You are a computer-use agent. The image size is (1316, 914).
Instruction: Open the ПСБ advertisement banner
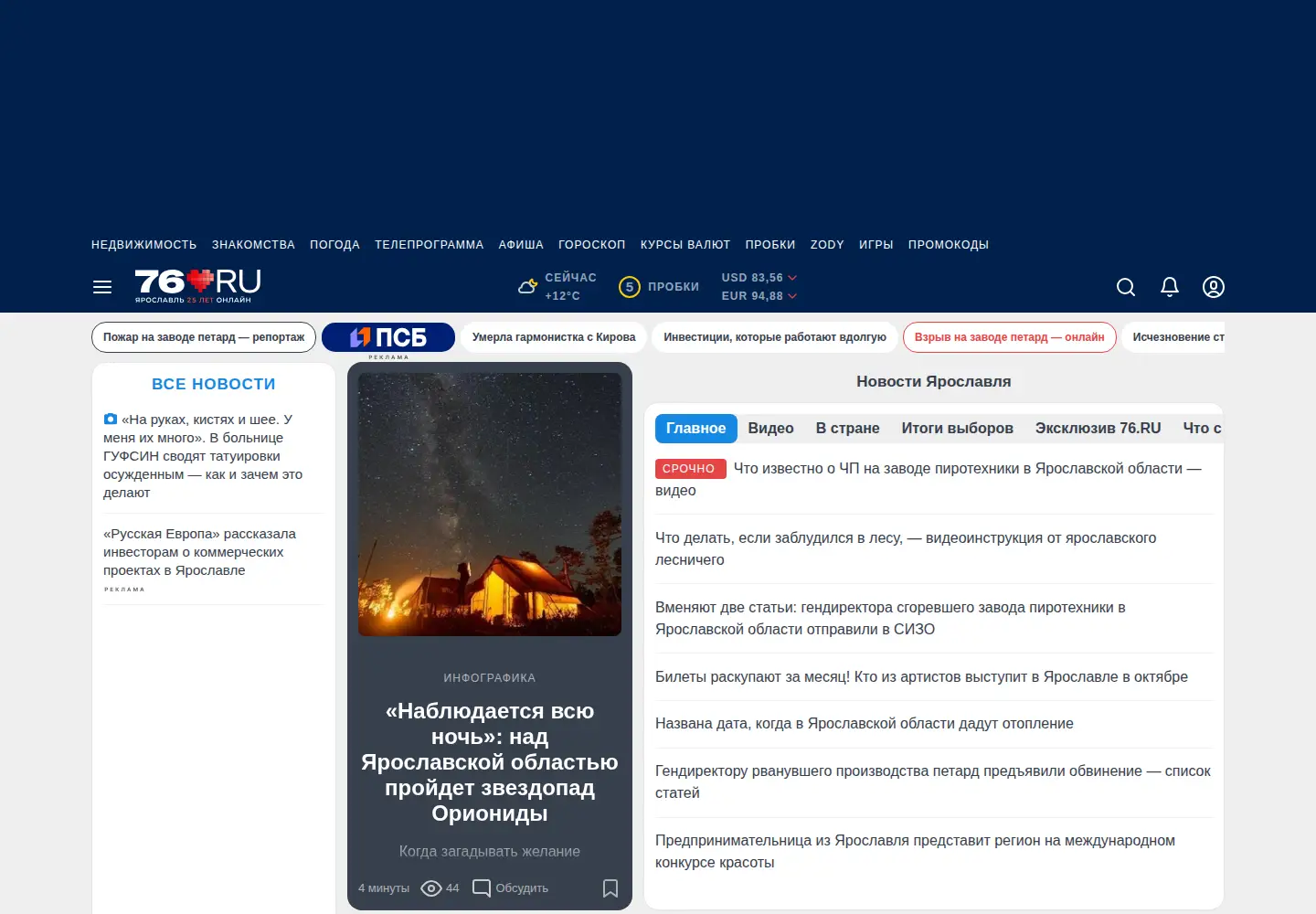pyautogui.click(x=388, y=337)
